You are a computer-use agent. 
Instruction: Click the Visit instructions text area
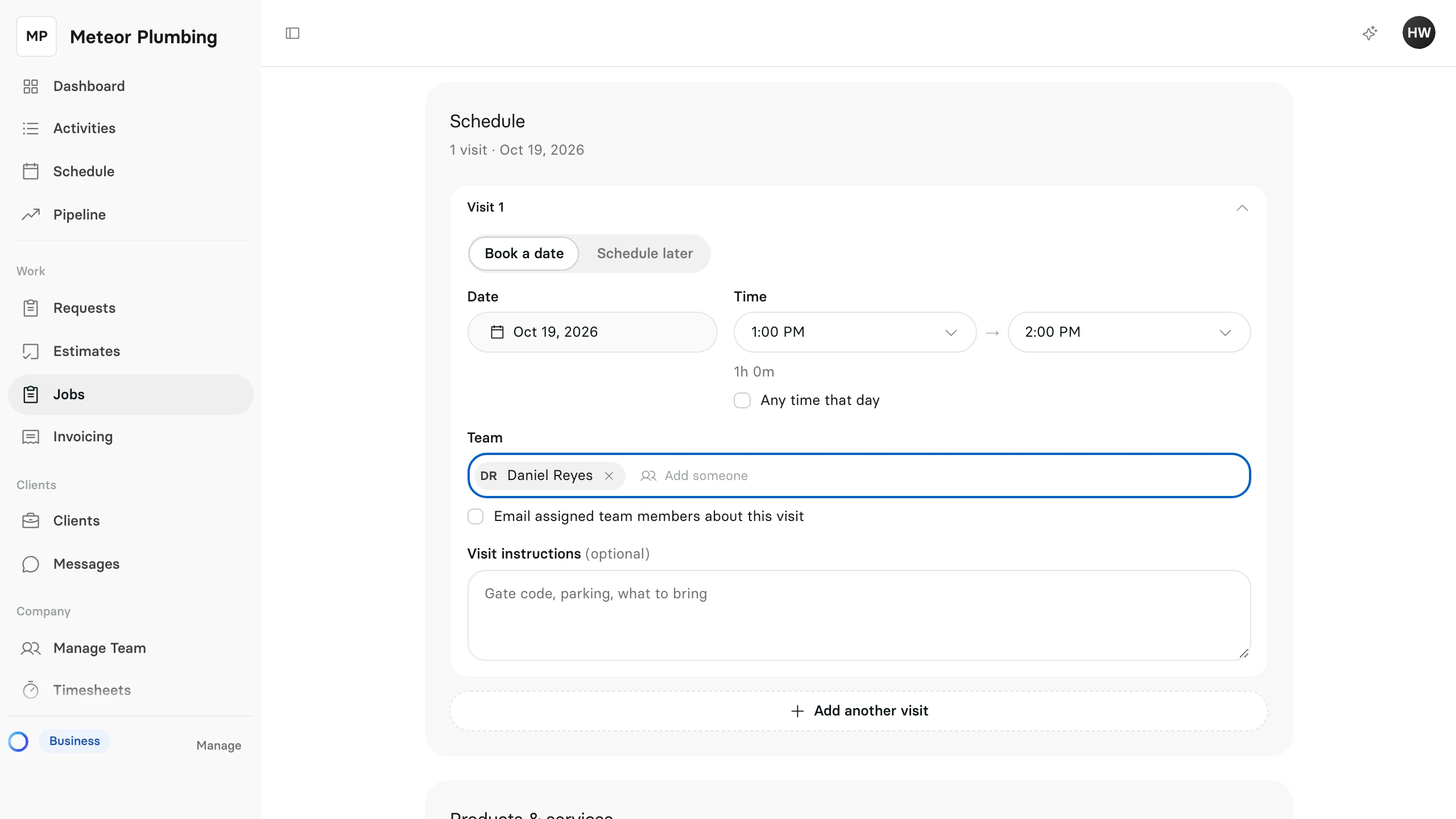pyautogui.click(x=859, y=615)
